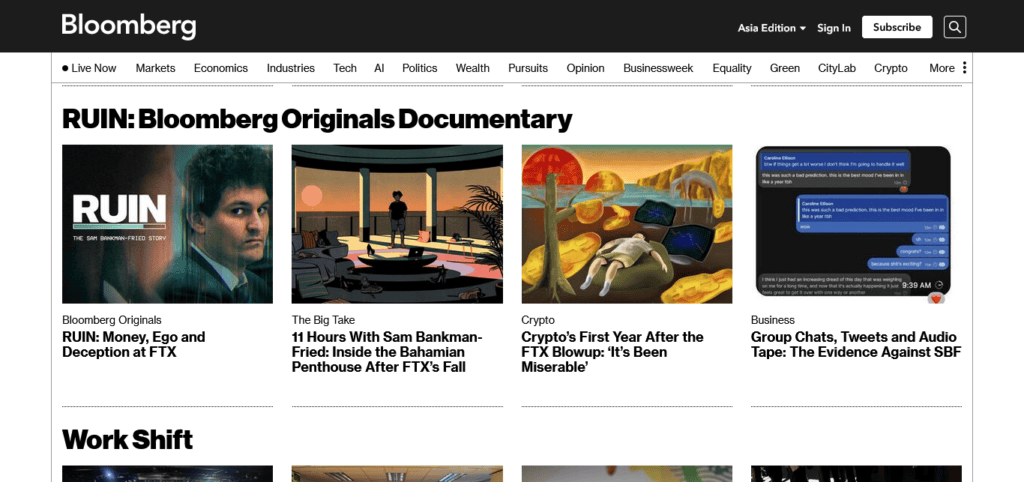This screenshot has width=1024, height=482.
Task: Click the Sign In link
Action: pyautogui.click(x=834, y=28)
